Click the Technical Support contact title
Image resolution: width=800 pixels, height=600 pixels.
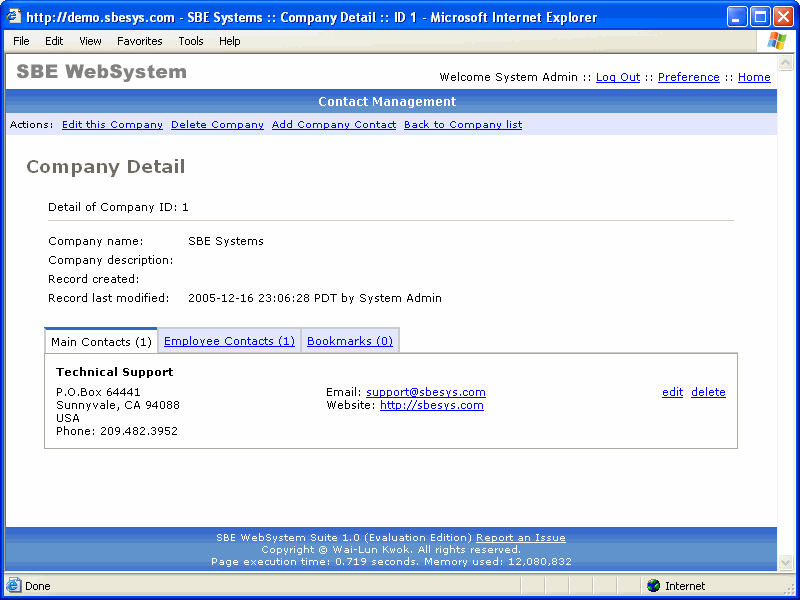115,372
